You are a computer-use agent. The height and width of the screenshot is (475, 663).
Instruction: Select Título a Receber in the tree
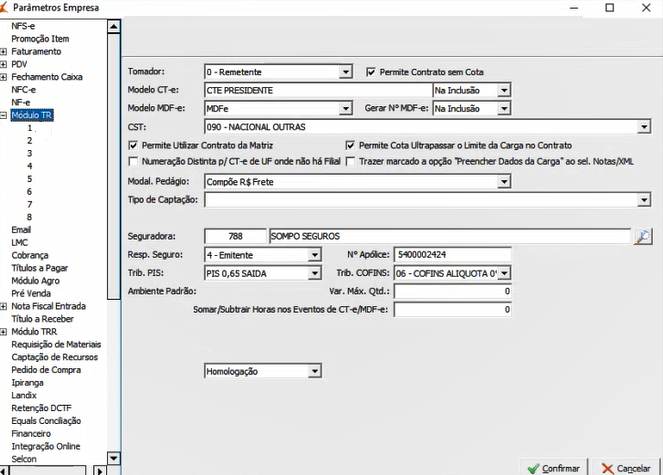click(x=42, y=319)
